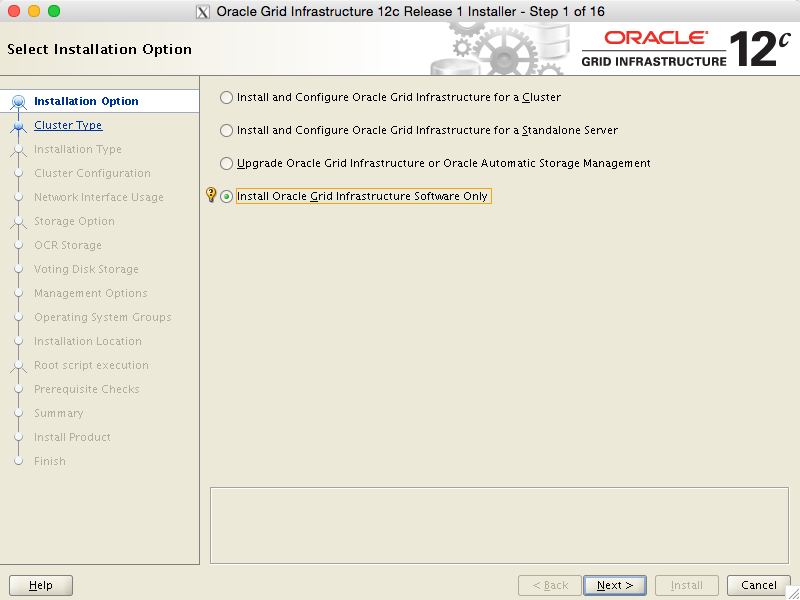The height and width of the screenshot is (600, 800).
Task: Click the lightbulb hint icon beside selected option
Action: pyautogui.click(x=210, y=195)
